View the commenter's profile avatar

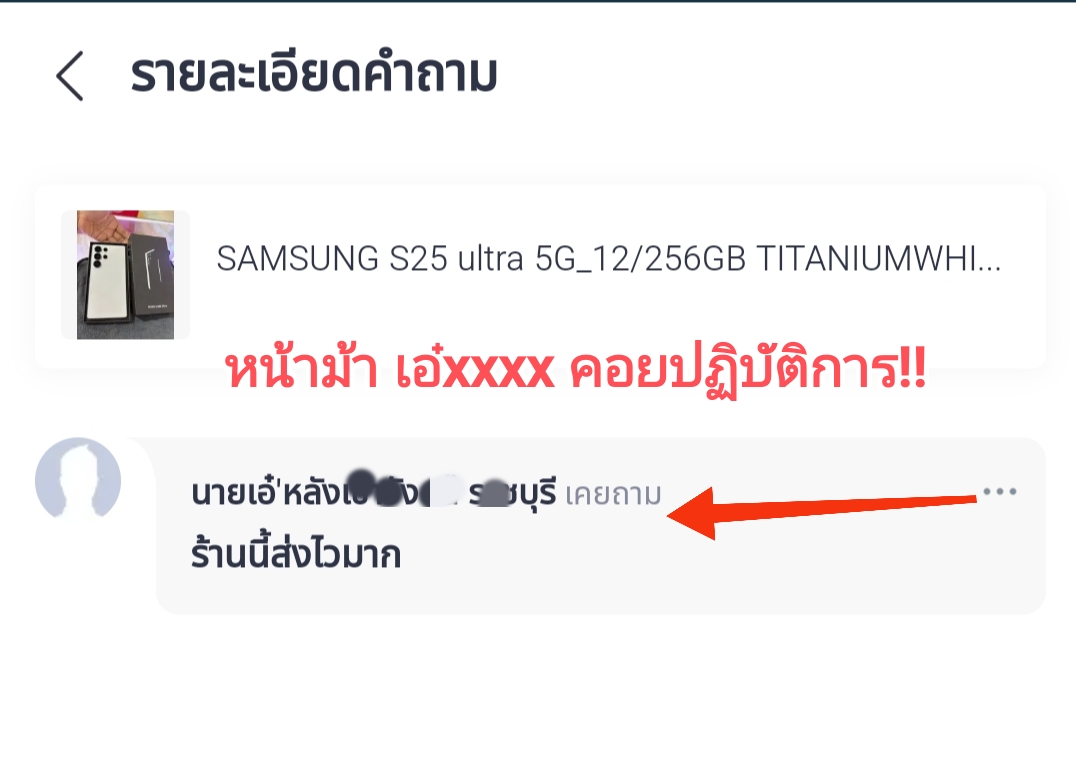click(78, 480)
